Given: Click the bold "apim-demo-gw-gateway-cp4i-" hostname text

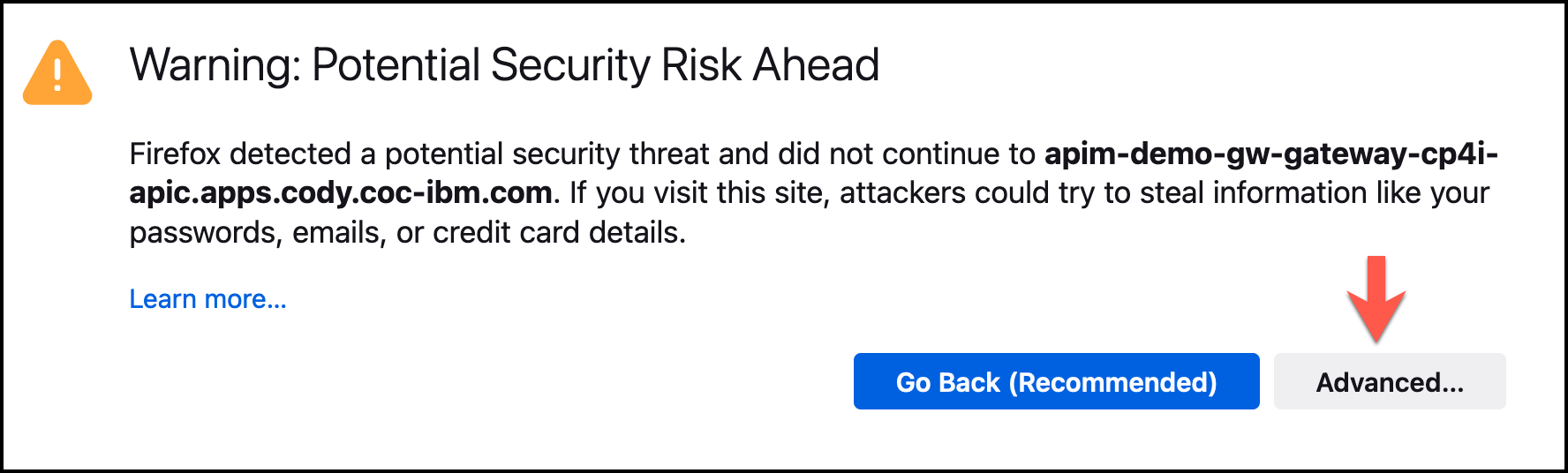Looking at the screenshot, I should tap(1270, 154).
